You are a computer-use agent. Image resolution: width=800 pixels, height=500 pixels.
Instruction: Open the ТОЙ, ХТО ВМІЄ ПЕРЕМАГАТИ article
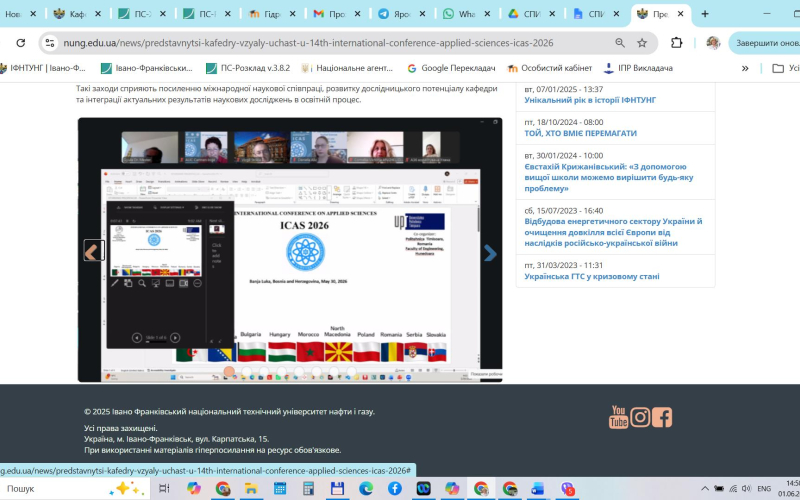581,133
